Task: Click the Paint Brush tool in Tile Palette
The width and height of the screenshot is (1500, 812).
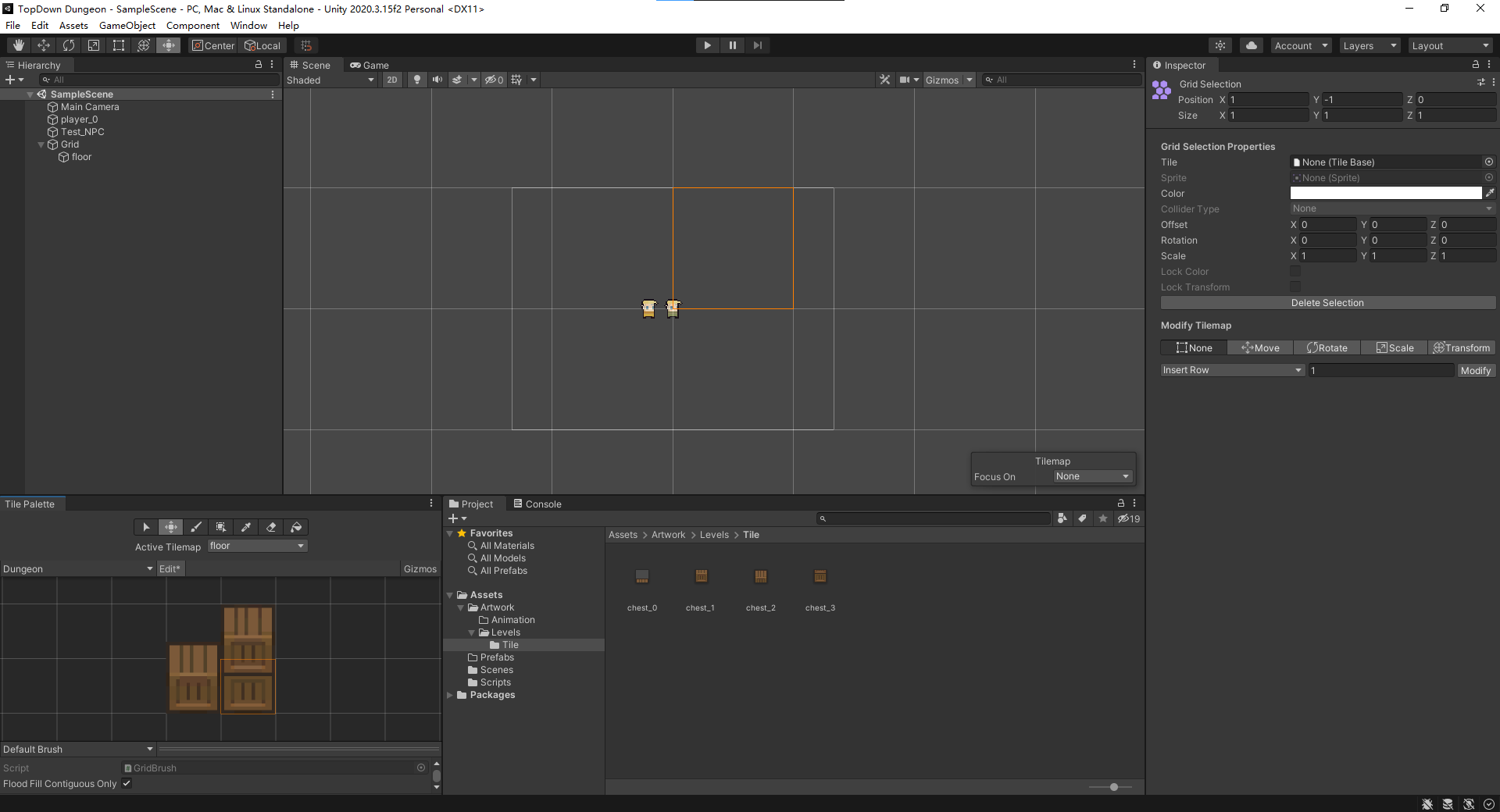Action: coord(196,527)
